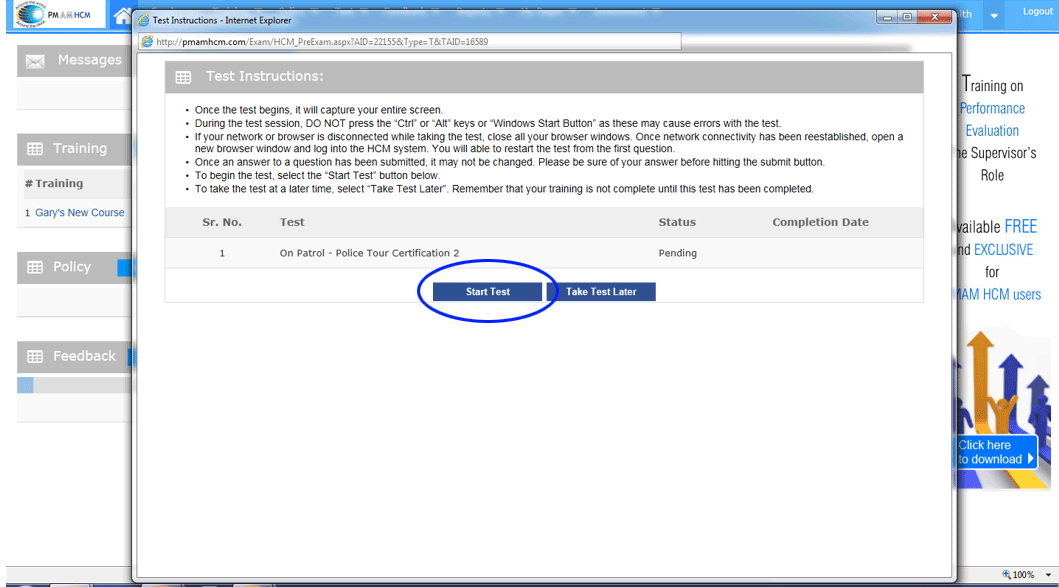Screen dimensions: 1059x587
Task: Click the popup address bar URL field
Action: point(409,42)
